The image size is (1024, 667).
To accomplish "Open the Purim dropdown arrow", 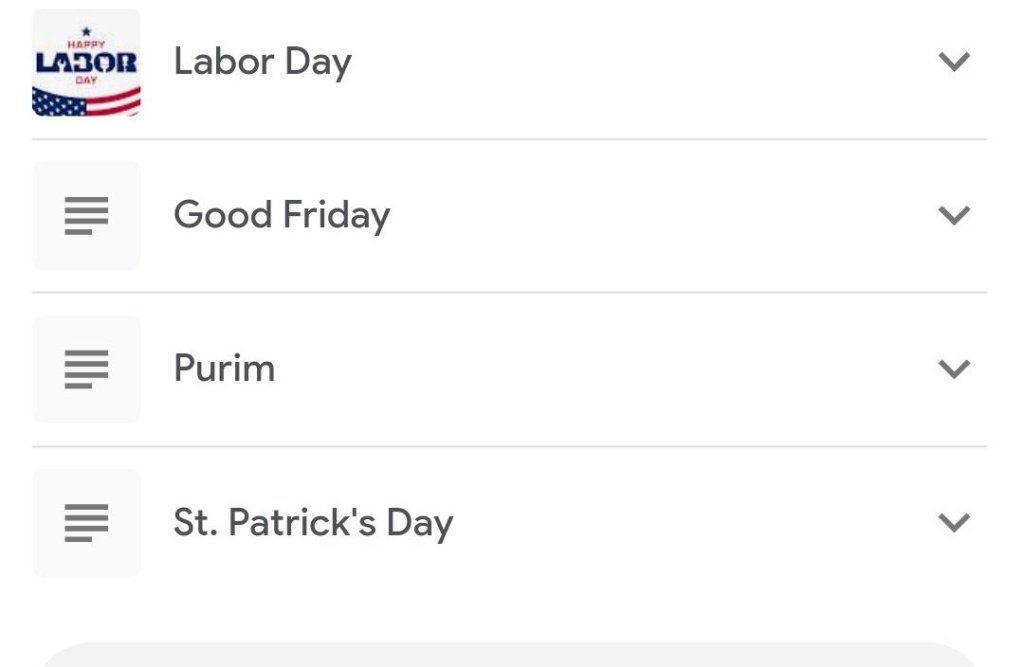I will 955,369.
